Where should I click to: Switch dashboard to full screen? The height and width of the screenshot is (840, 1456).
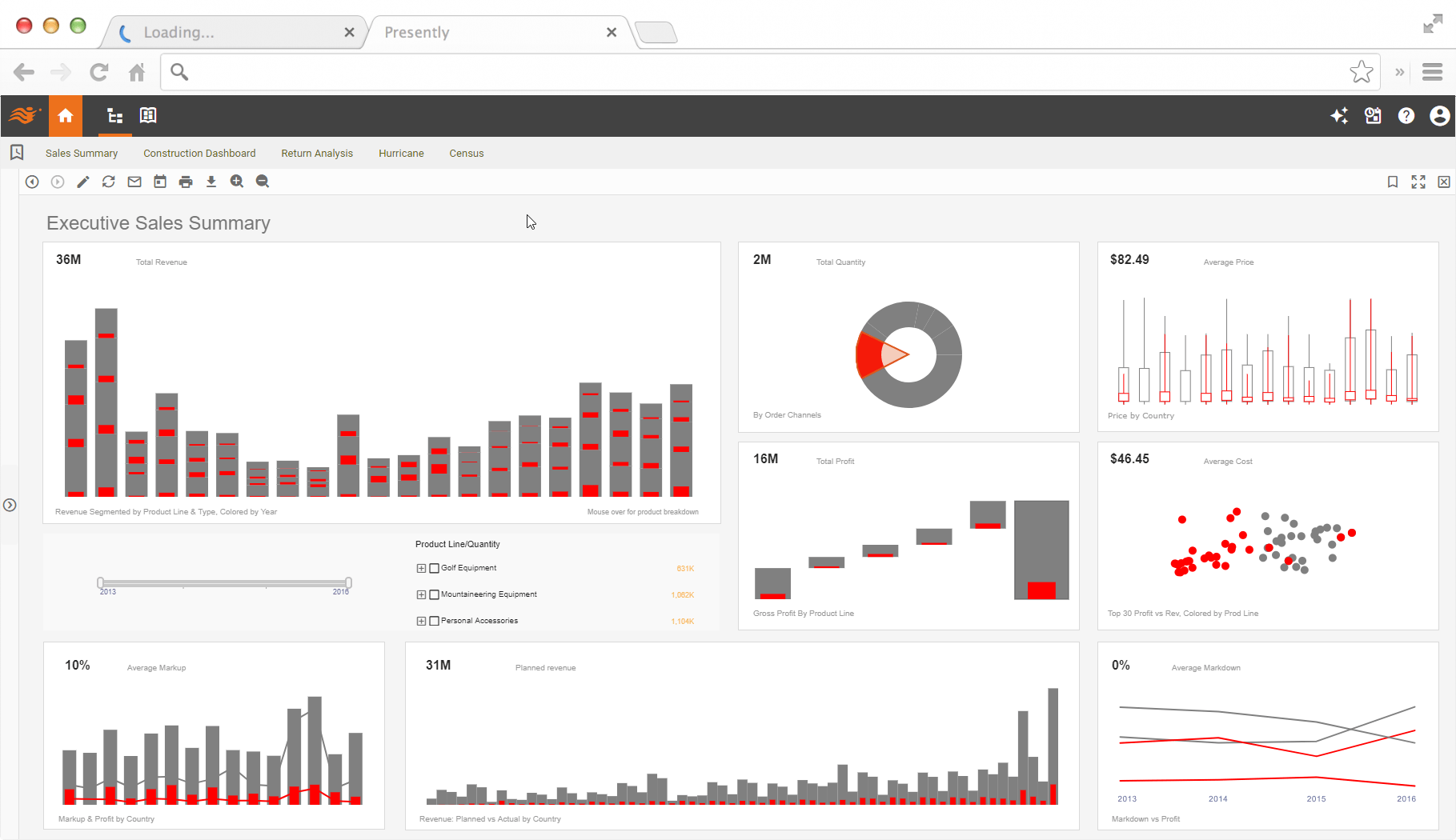coord(1418,182)
